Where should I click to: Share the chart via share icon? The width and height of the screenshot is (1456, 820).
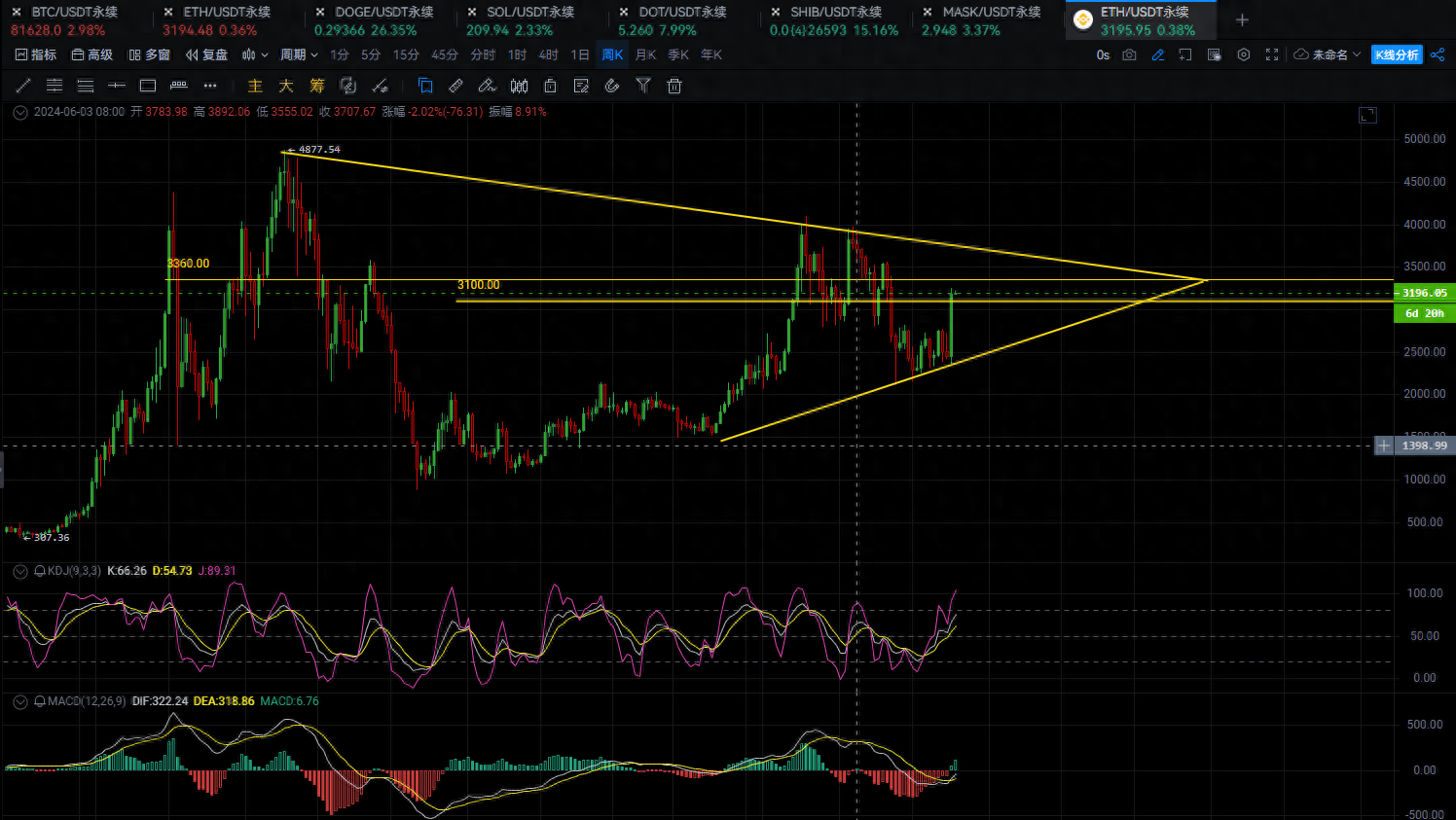coord(1438,54)
